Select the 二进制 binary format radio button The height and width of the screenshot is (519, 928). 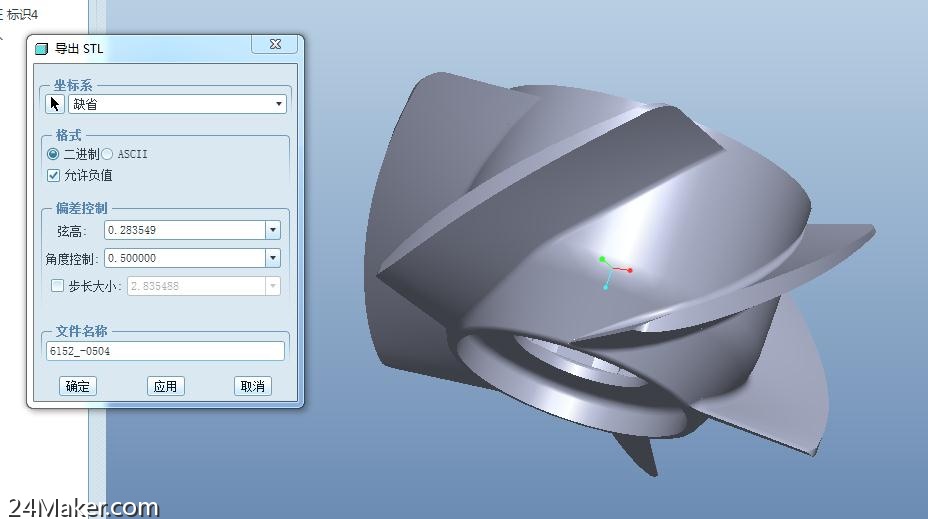pyautogui.click(x=53, y=154)
